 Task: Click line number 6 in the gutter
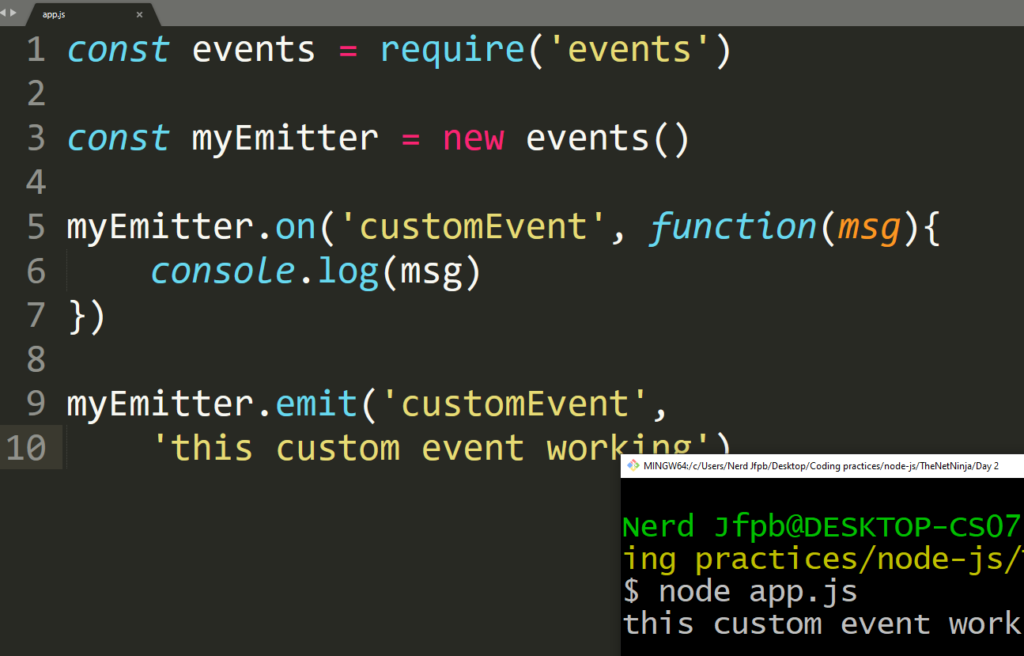coord(37,271)
